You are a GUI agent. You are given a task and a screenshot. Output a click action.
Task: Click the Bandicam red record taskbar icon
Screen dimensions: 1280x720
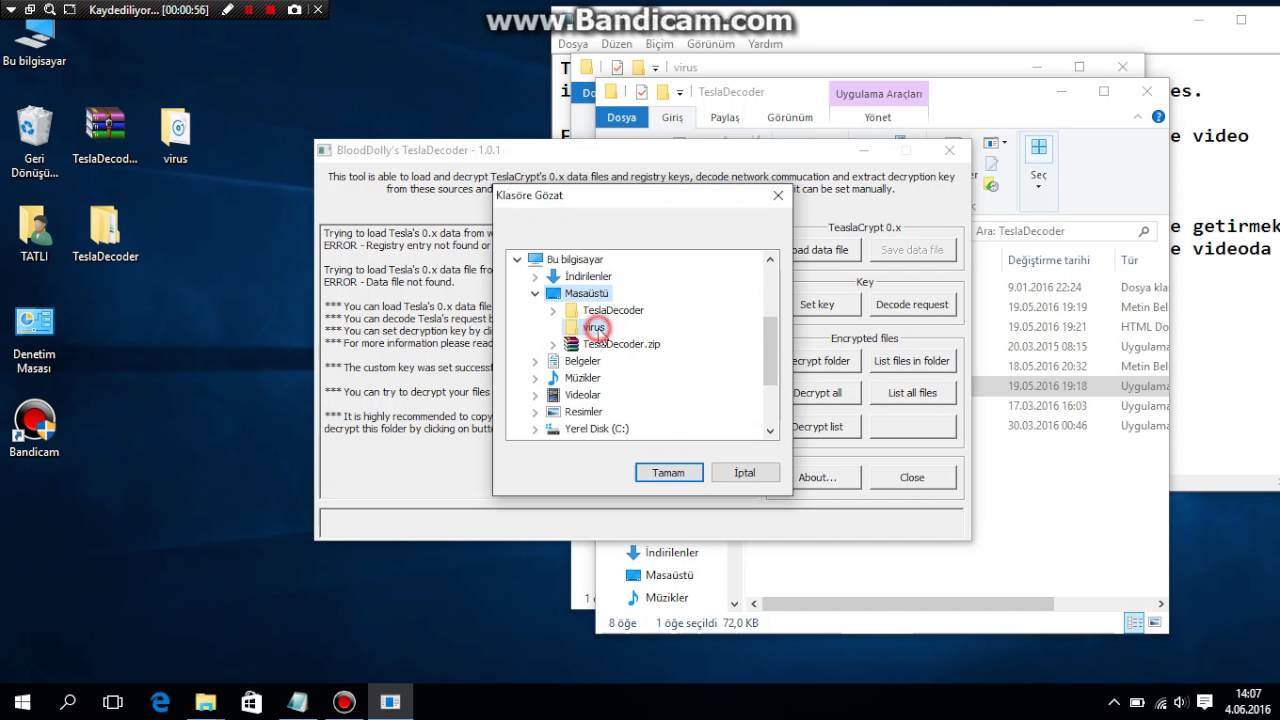344,701
